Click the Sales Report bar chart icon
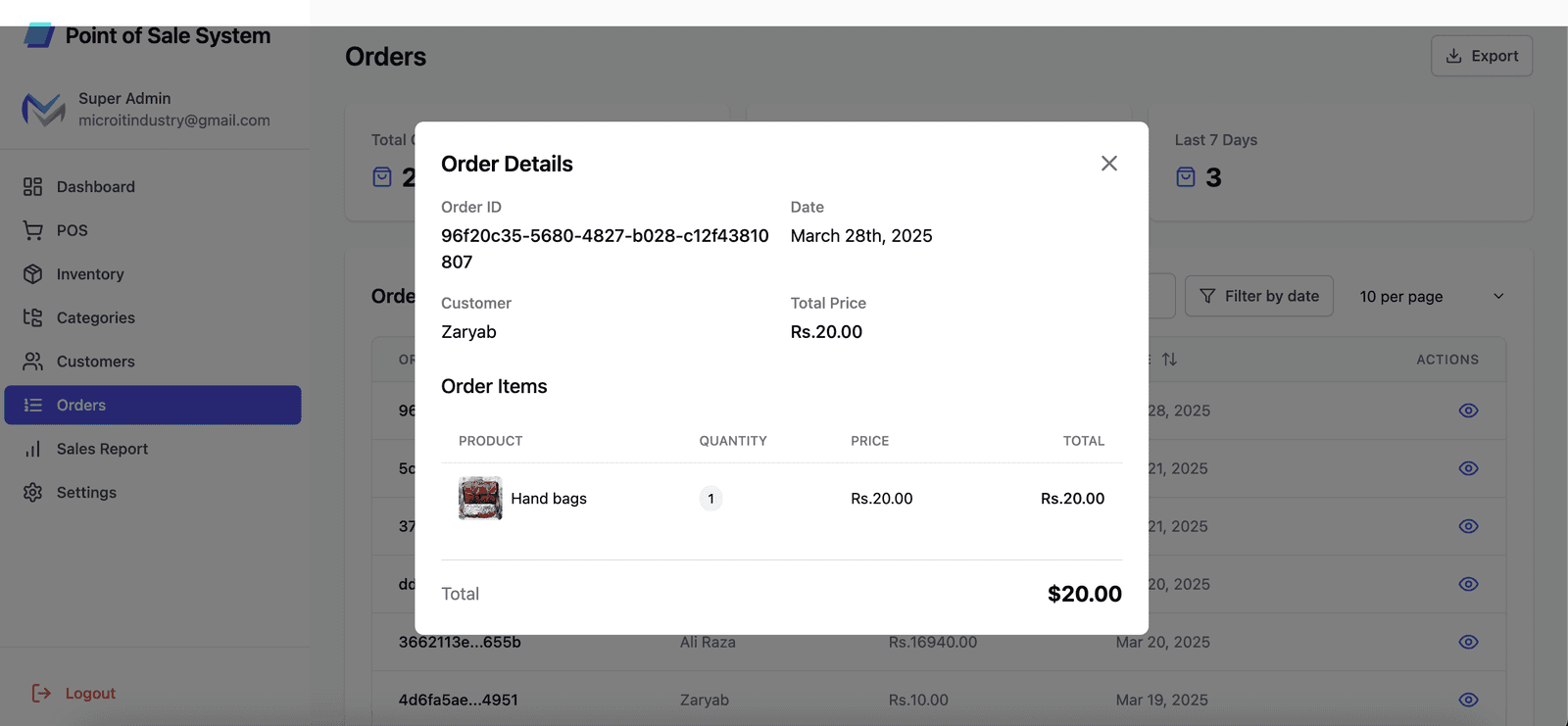The image size is (1568, 726). [x=33, y=449]
